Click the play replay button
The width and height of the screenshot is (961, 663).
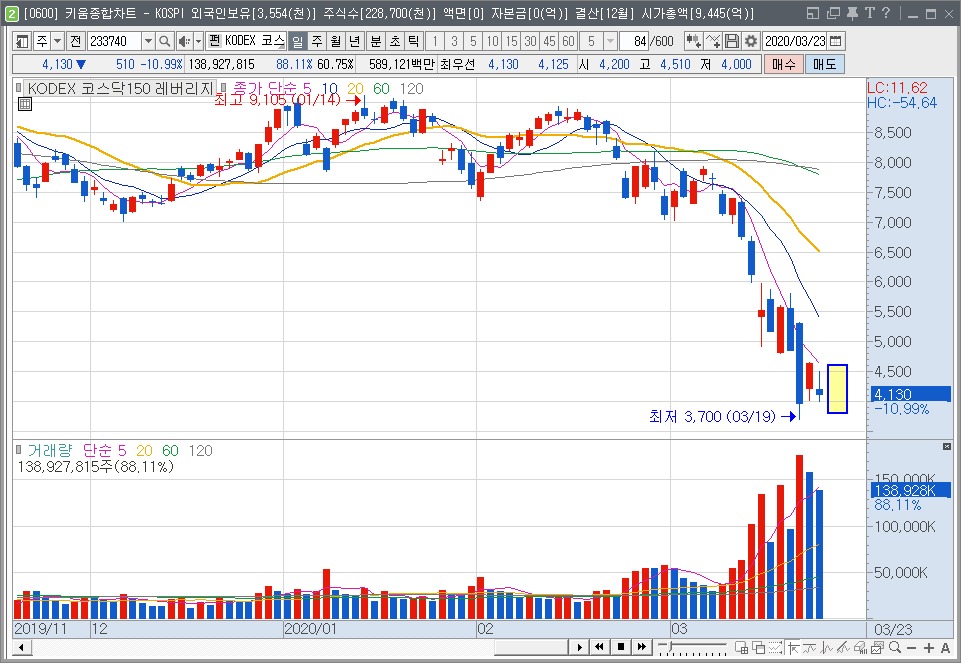coord(579,647)
